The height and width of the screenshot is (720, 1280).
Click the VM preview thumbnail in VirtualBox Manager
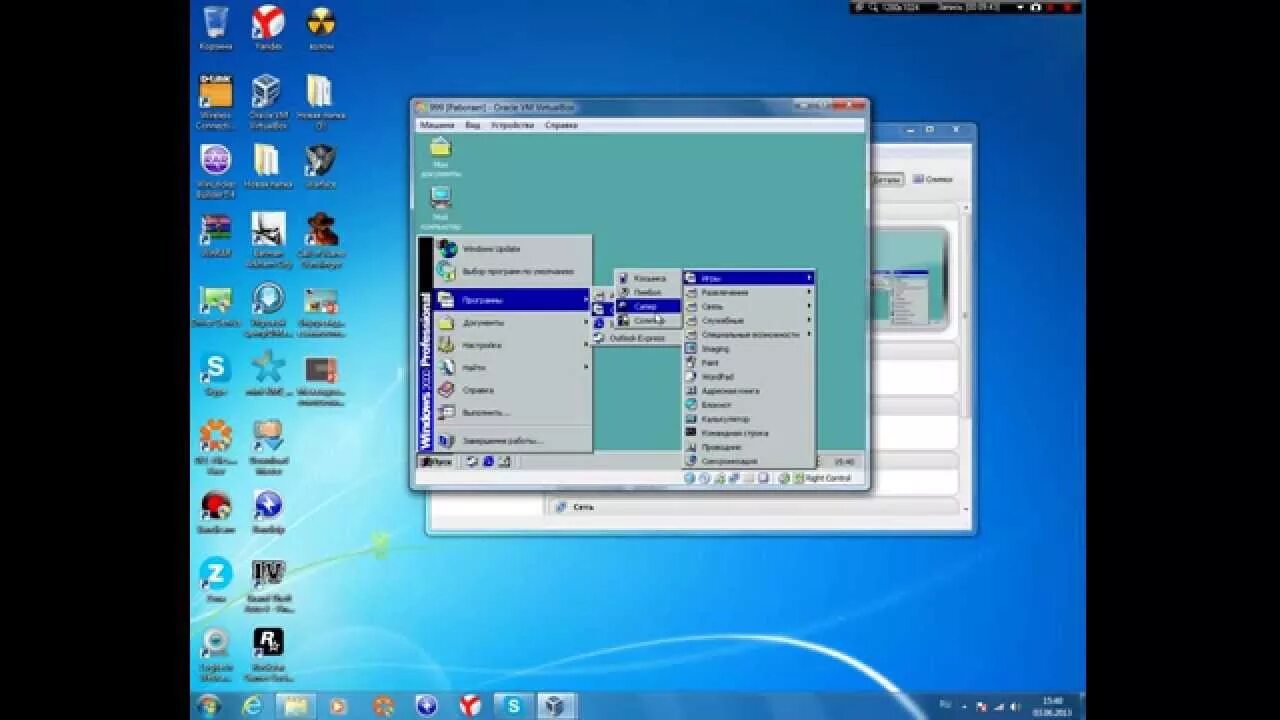tap(908, 279)
